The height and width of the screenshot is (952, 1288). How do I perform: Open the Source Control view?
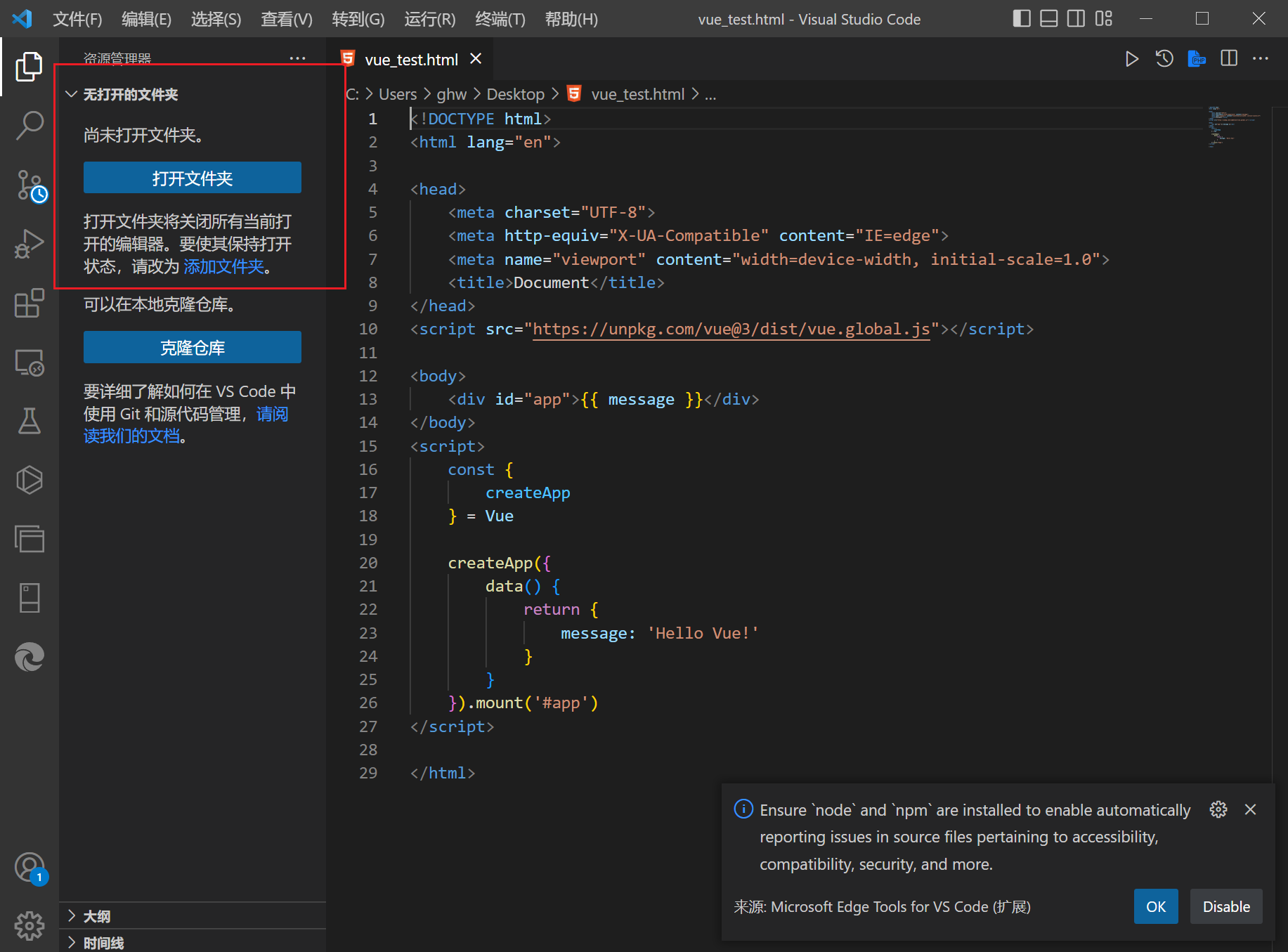(x=29, y=184)
